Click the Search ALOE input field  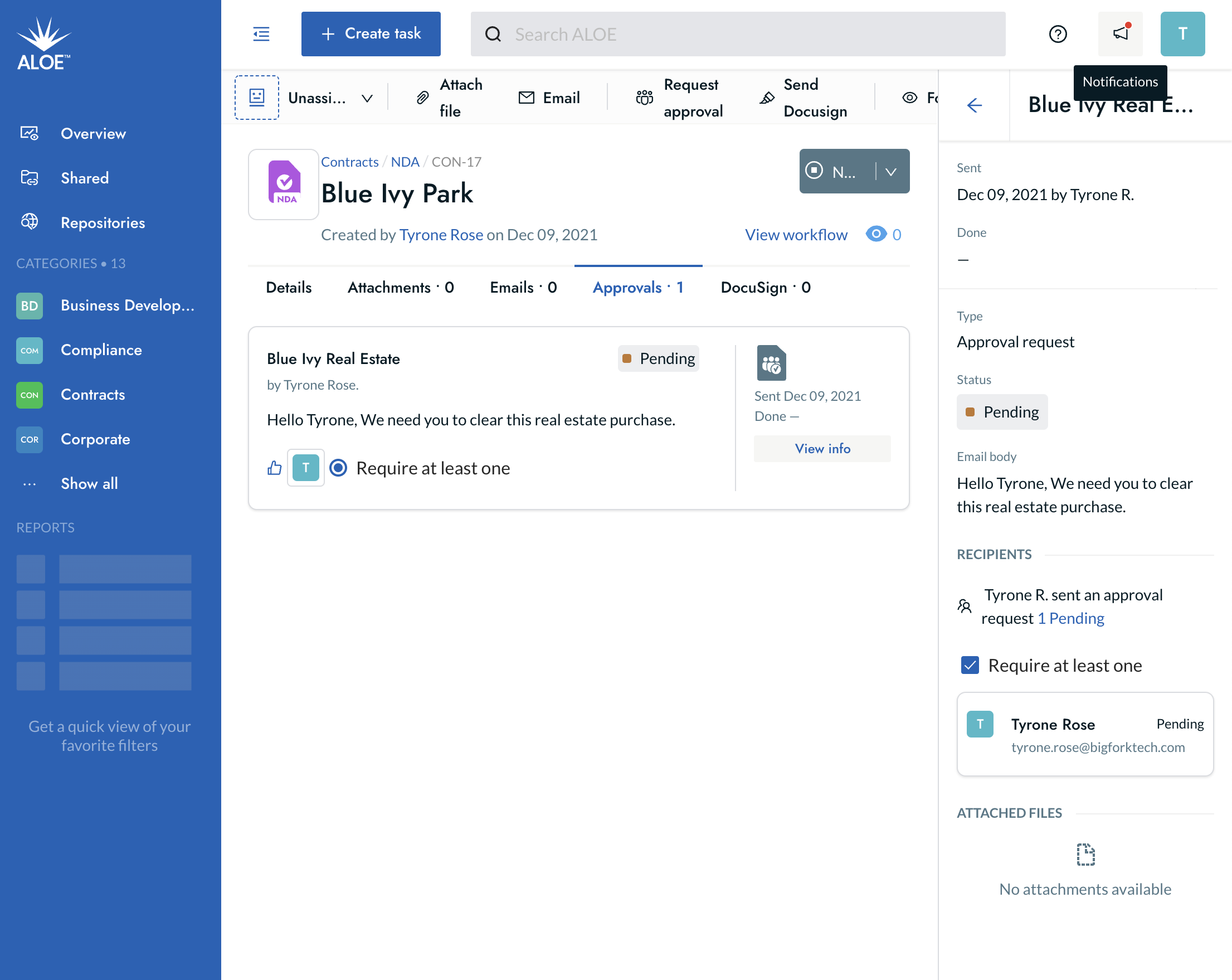[737, 34]
